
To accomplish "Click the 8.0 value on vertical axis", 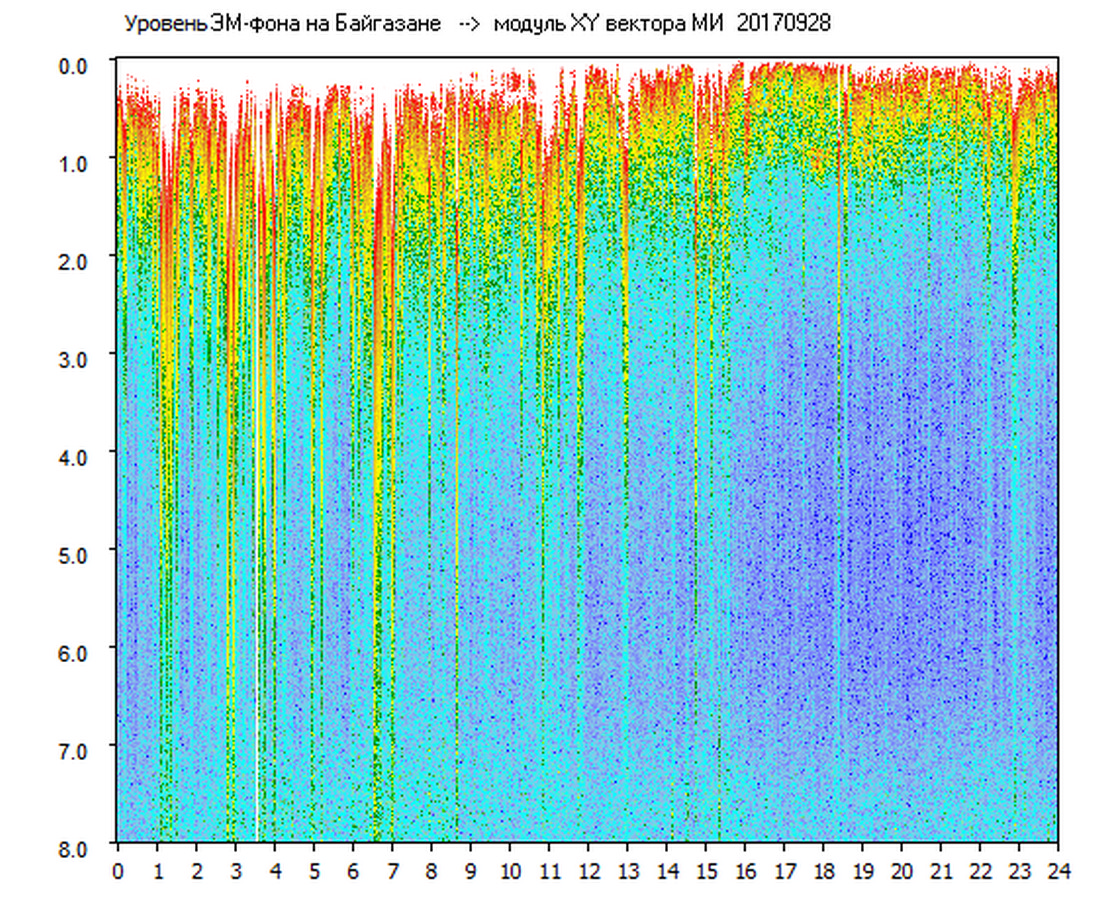I will [x=75, y=847].
